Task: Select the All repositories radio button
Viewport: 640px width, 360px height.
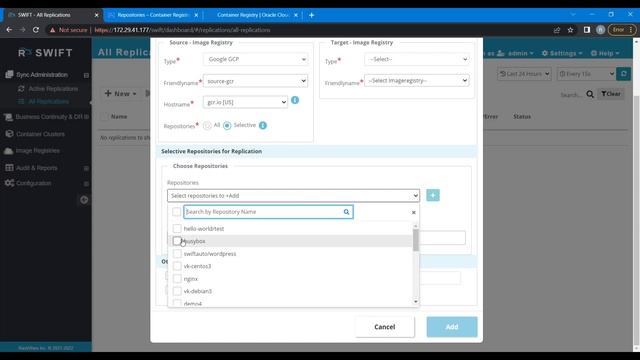Action: [207, 125]
